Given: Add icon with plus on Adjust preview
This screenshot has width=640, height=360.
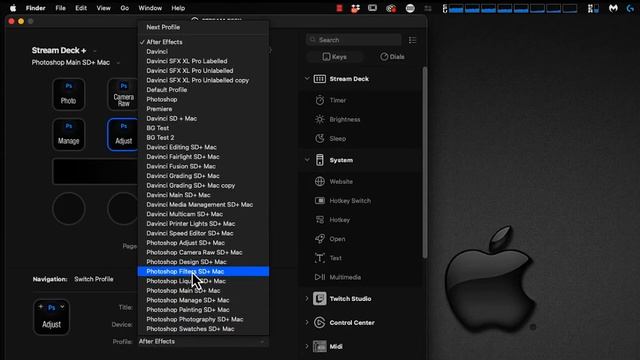Looking at the screenshot, I should 40,307.
